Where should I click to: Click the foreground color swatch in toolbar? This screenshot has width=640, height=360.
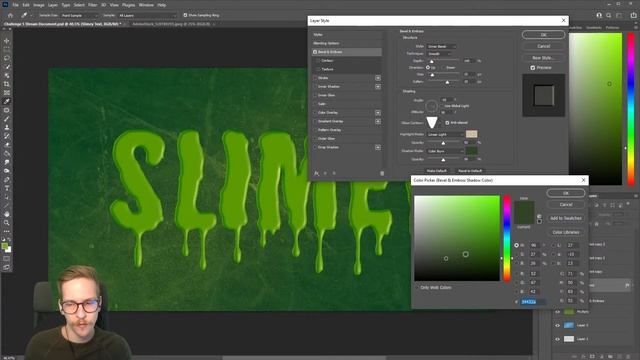[5, 246]
